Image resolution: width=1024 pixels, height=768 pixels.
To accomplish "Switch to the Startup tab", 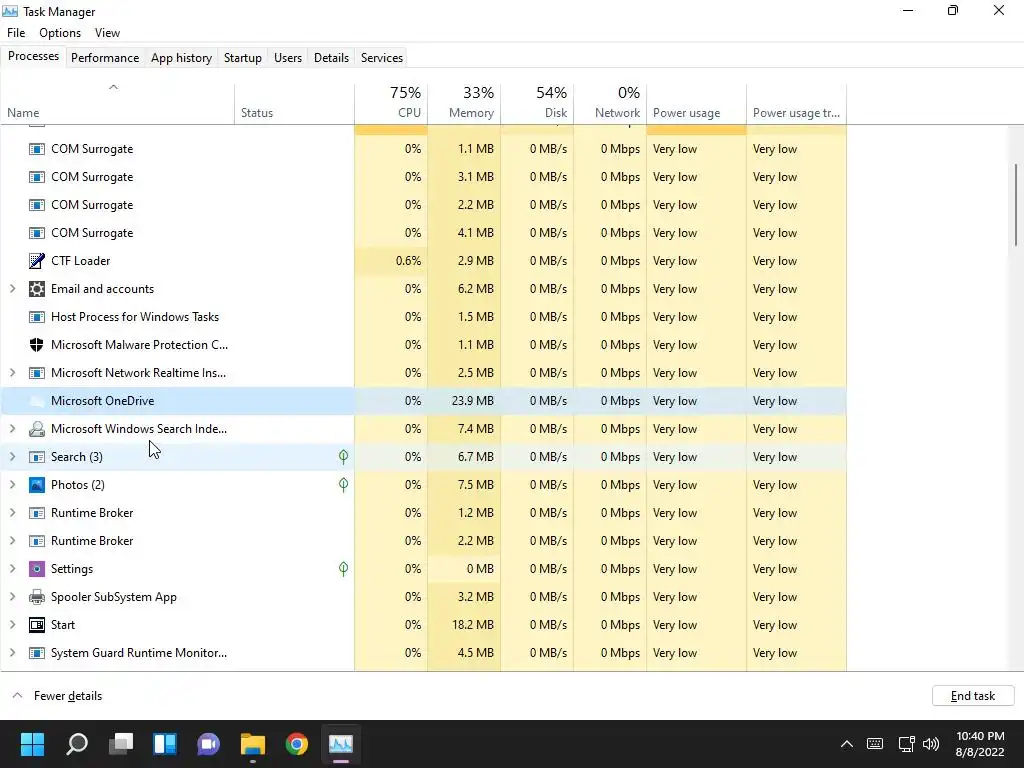I will tap(243, 57).
